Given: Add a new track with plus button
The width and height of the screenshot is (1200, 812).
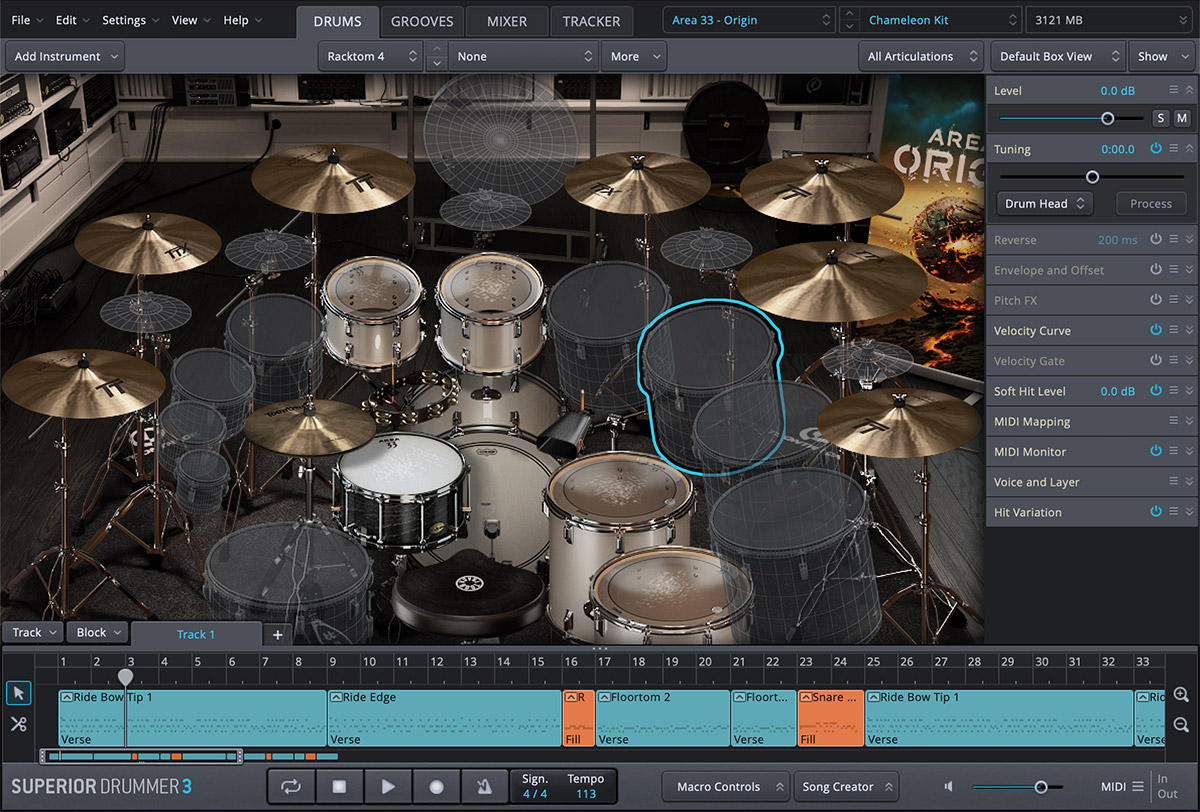Looking at the screenshot, I should tap(277, 634).
